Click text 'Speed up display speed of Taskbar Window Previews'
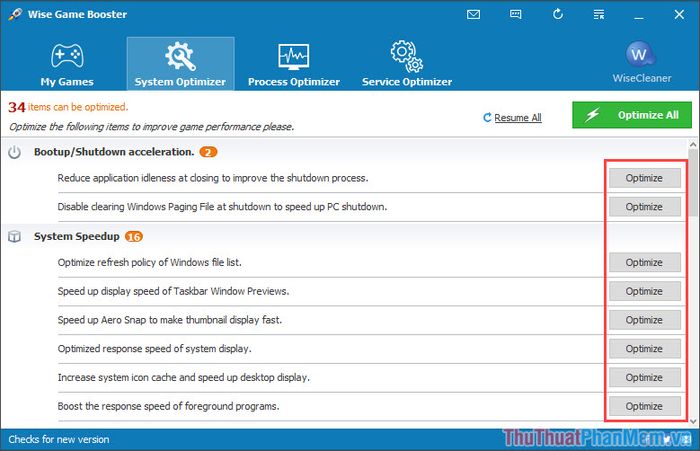The height and width of the screenshot is (451, 700). (x=173, y=291)
